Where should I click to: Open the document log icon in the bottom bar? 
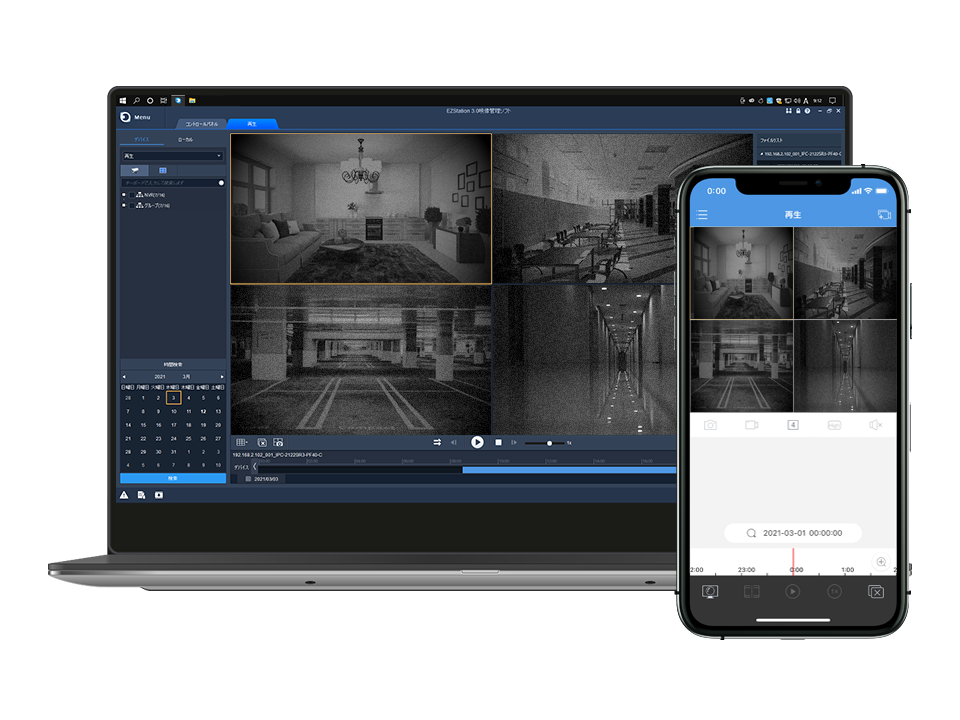[141, 495]
